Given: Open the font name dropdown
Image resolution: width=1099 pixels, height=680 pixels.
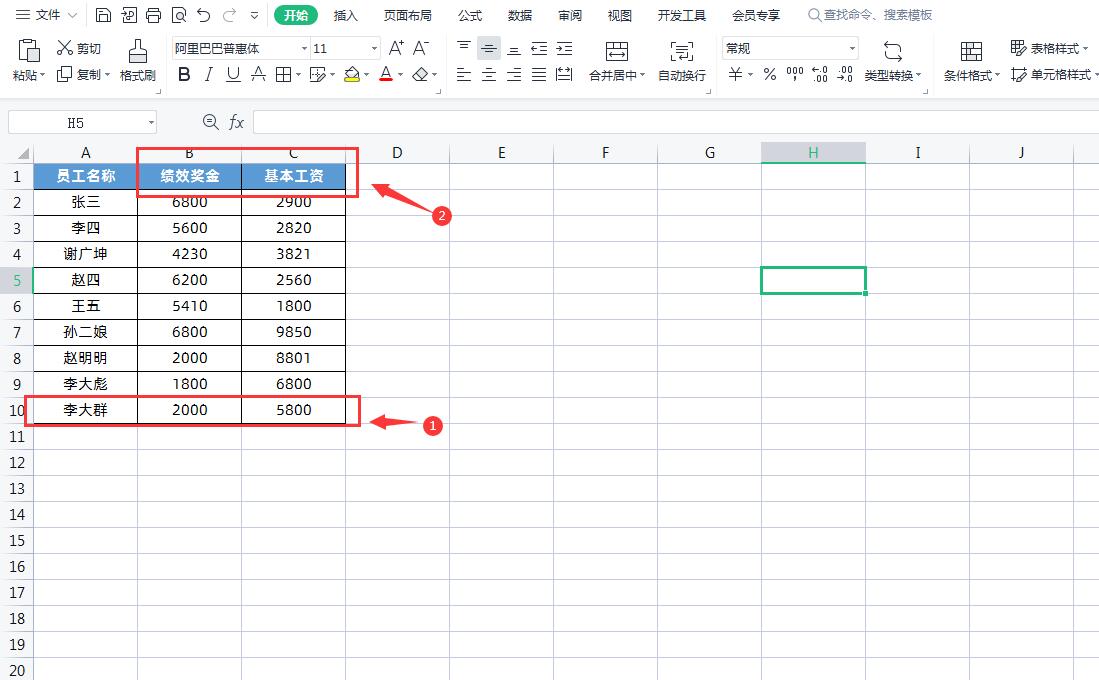Looking at the screenshot, I should click(x=304, y=49).
